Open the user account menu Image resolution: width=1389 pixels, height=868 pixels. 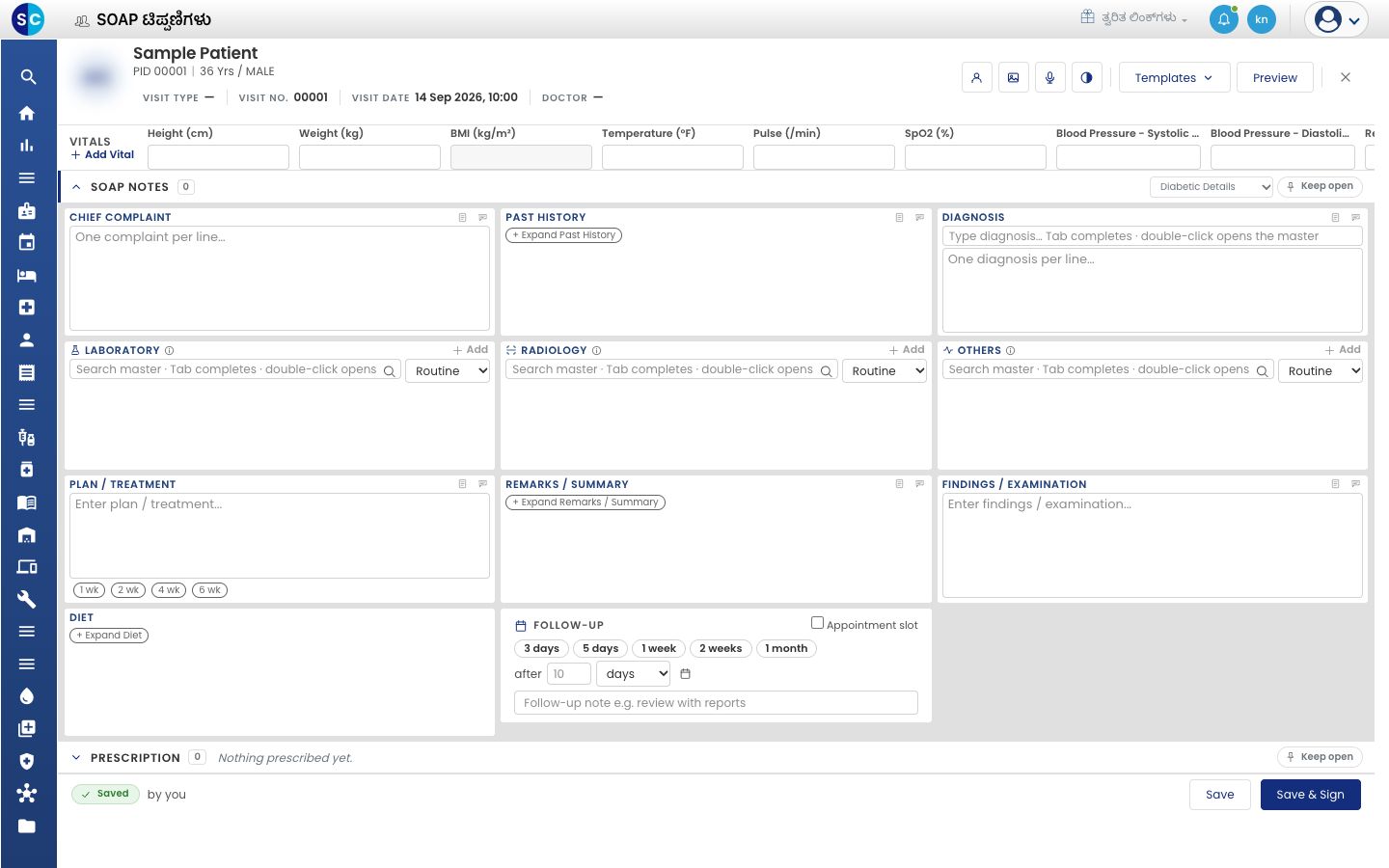coord(1337,19)
